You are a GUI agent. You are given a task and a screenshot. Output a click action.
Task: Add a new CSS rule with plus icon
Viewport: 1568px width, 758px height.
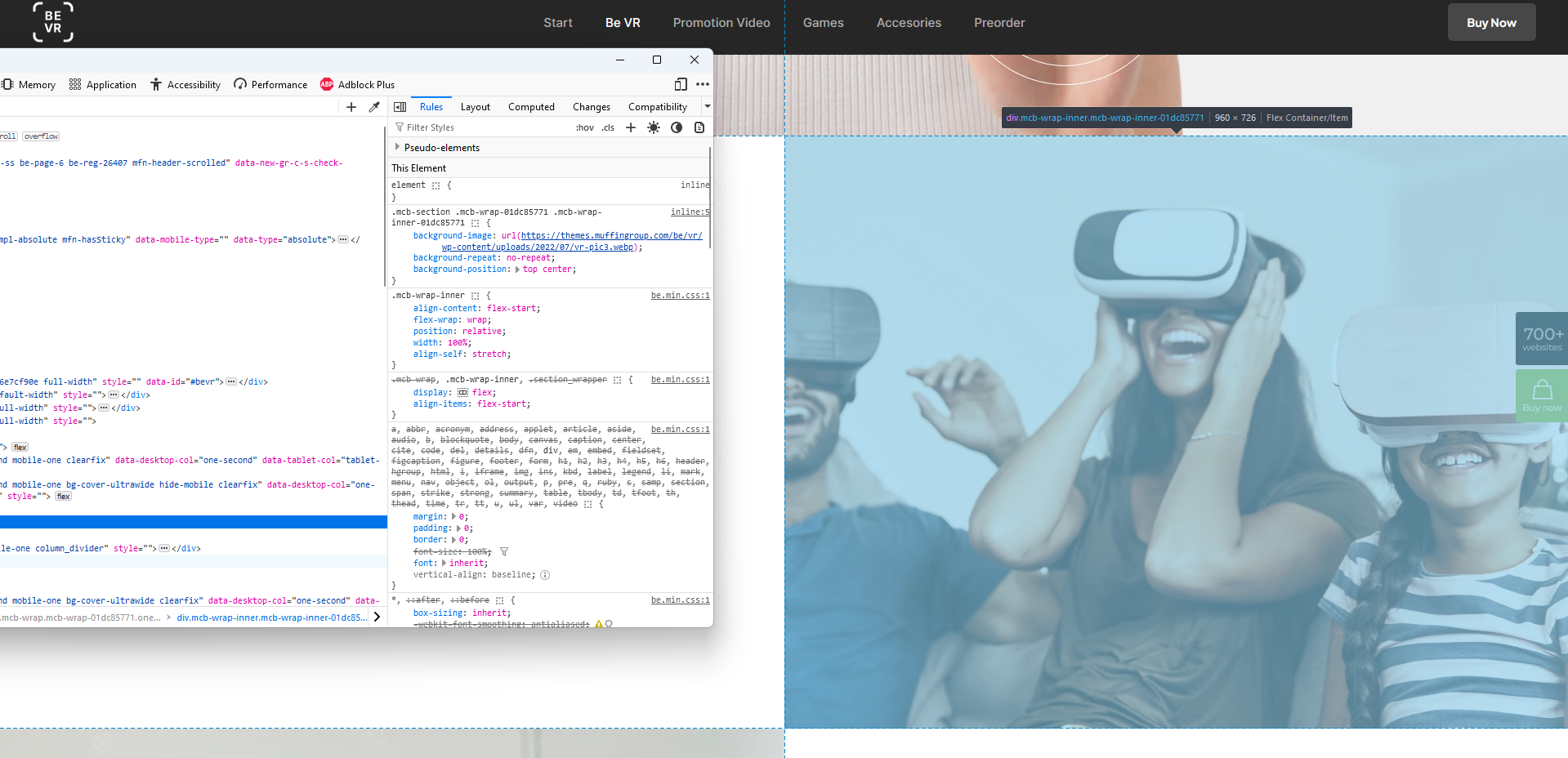click(631, 127)
